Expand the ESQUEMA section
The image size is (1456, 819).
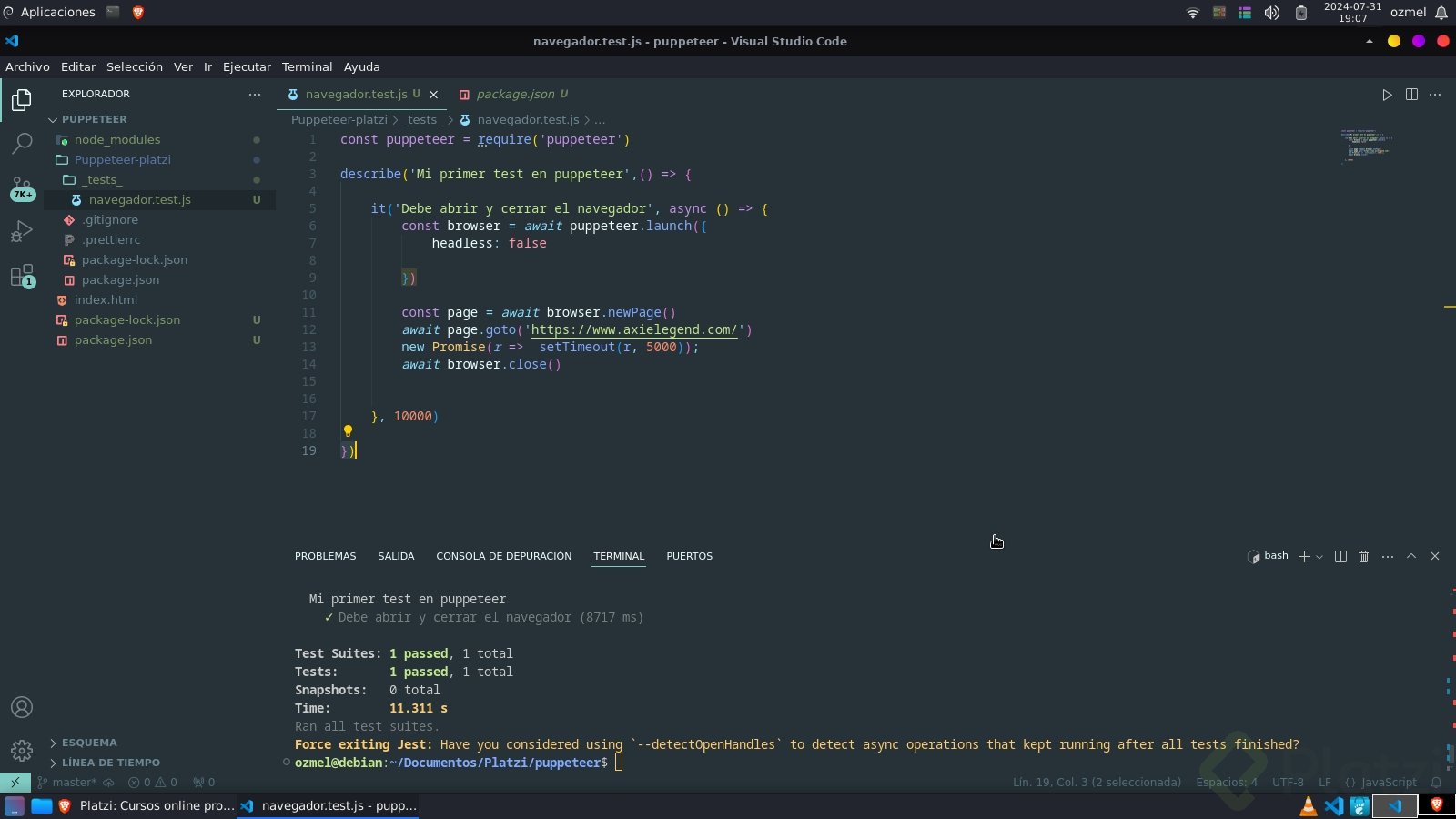click(89, 743)
